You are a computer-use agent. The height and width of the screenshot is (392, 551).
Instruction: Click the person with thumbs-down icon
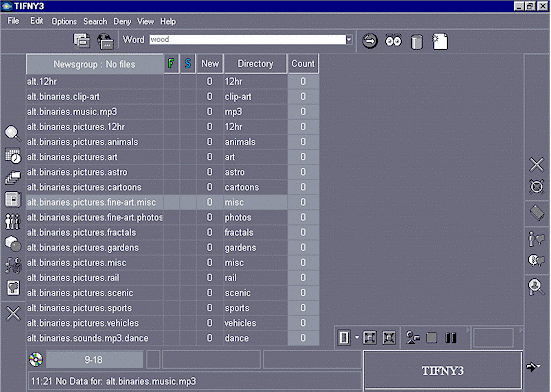pyautogui.click(x=536, y=239)
